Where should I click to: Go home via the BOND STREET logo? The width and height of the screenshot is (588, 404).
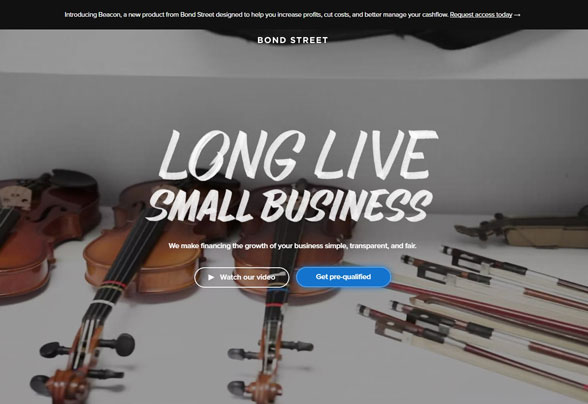tap(292, 40)
